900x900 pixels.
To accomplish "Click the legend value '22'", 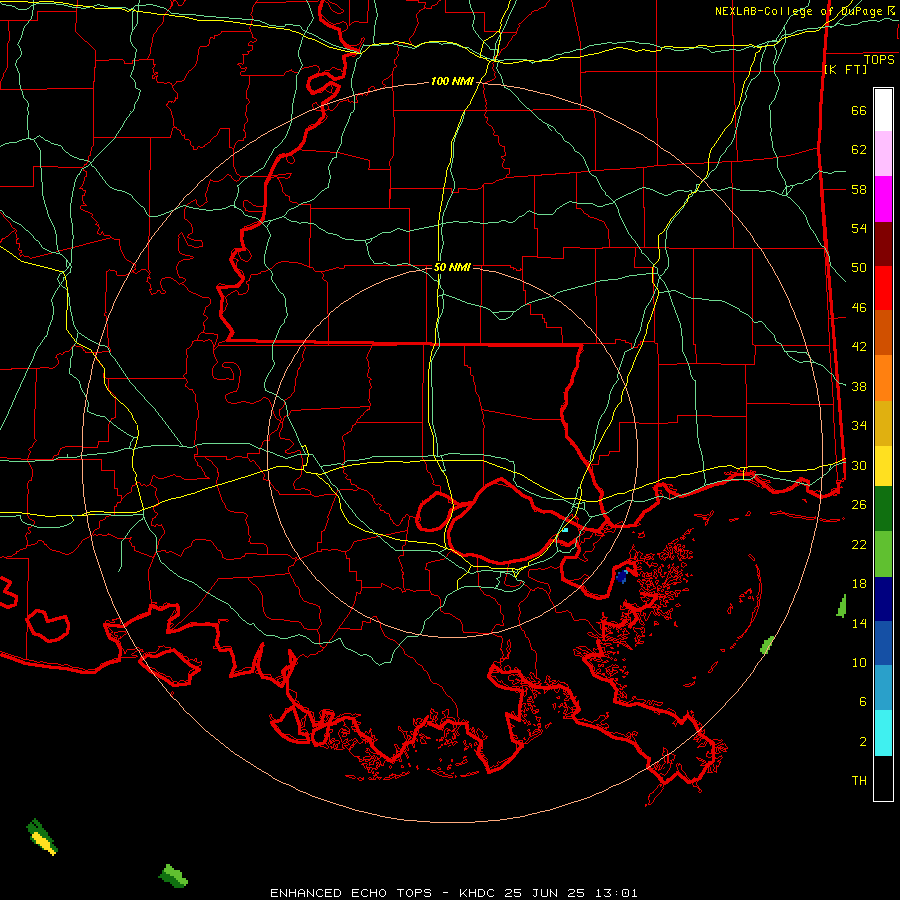I will (859, 544).
